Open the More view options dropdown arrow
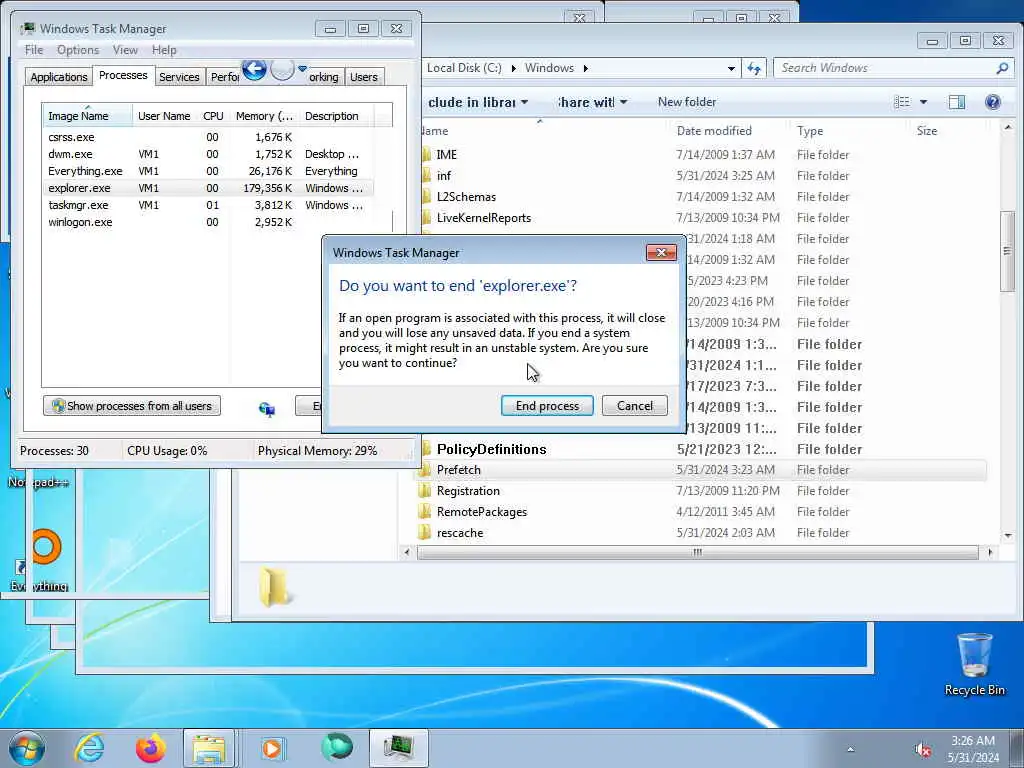This screenshot has height=768, width=1024. coord(923,102)
